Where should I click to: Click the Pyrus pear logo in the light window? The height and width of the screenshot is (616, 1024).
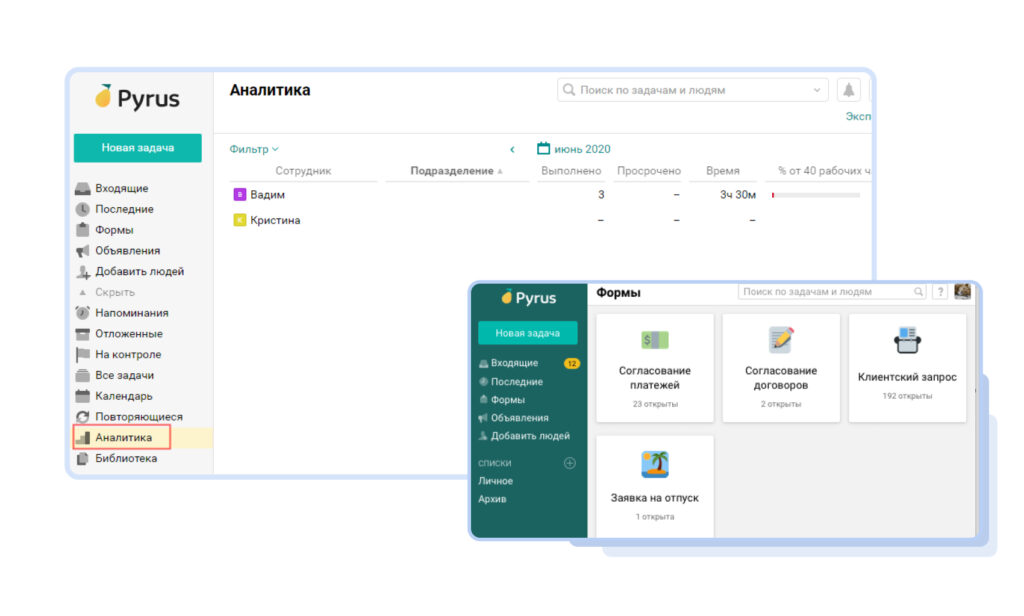[x=137, y=98]
